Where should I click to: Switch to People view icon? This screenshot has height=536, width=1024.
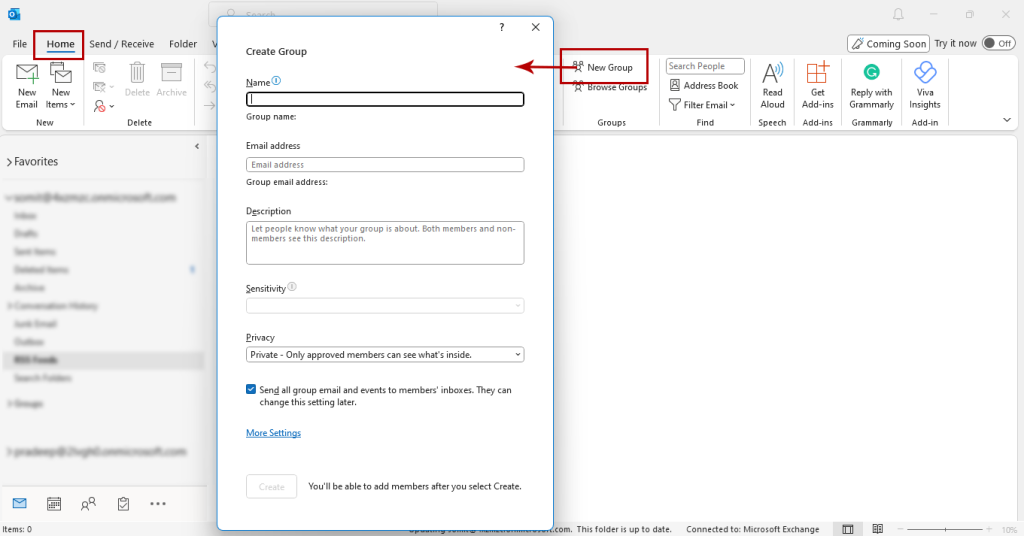click(88, 503)
